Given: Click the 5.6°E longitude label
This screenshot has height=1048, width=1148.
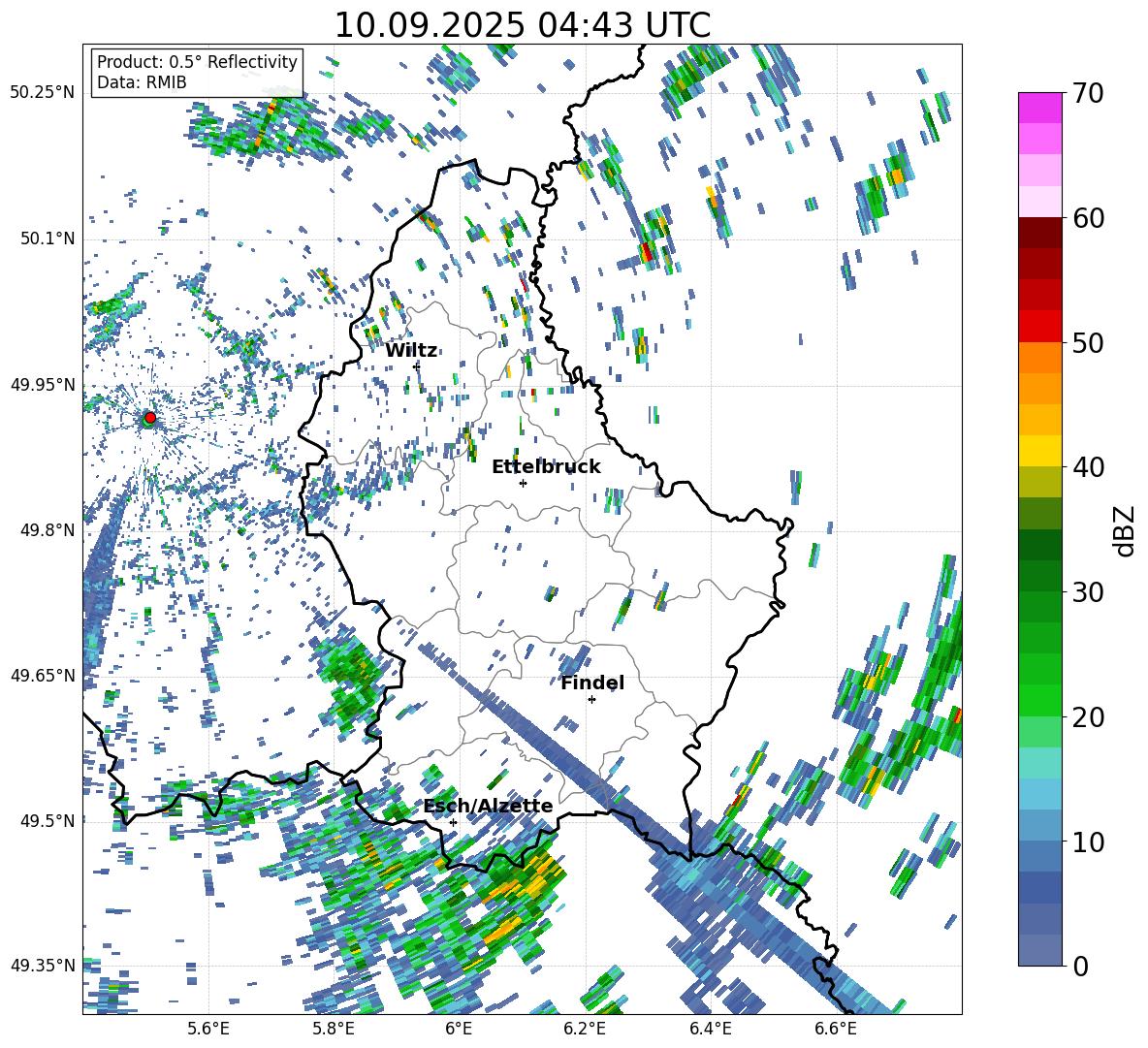Looking at the screenshot, I should coord(208,1029).
